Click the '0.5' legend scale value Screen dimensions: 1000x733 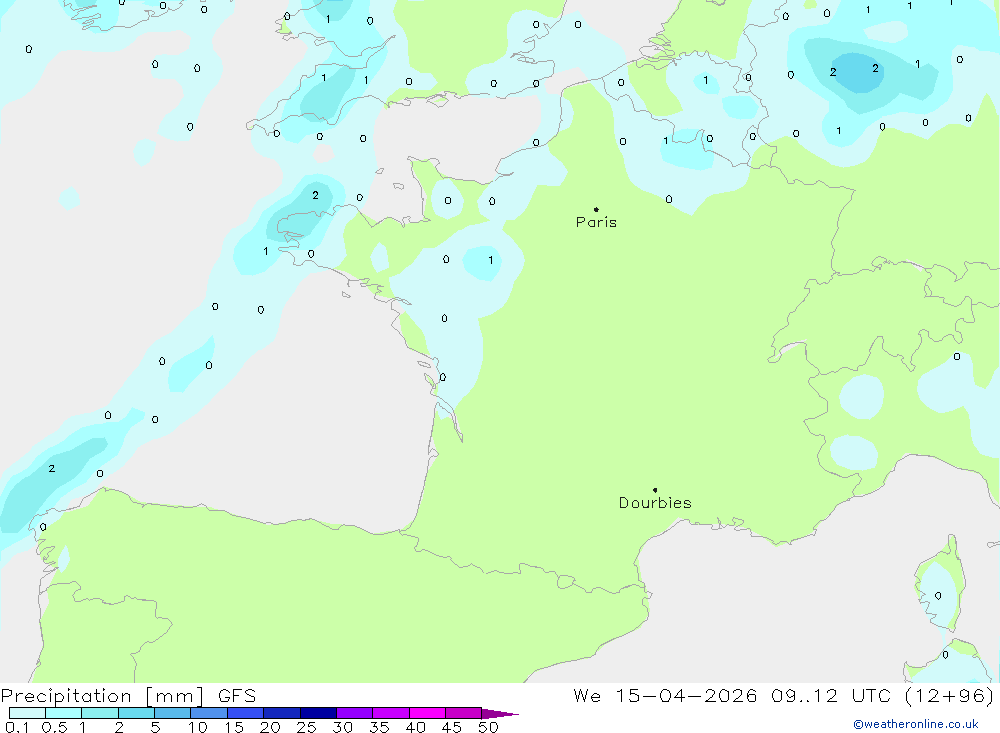pyautogui.click(x=55, y=727)
